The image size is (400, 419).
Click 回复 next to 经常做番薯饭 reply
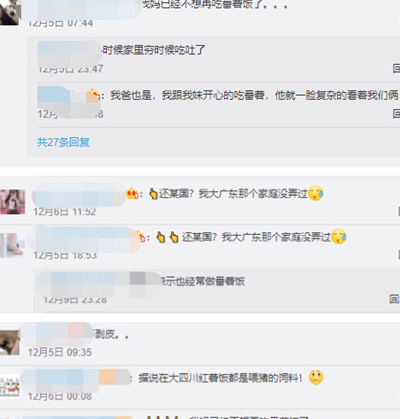coord(395,299)
